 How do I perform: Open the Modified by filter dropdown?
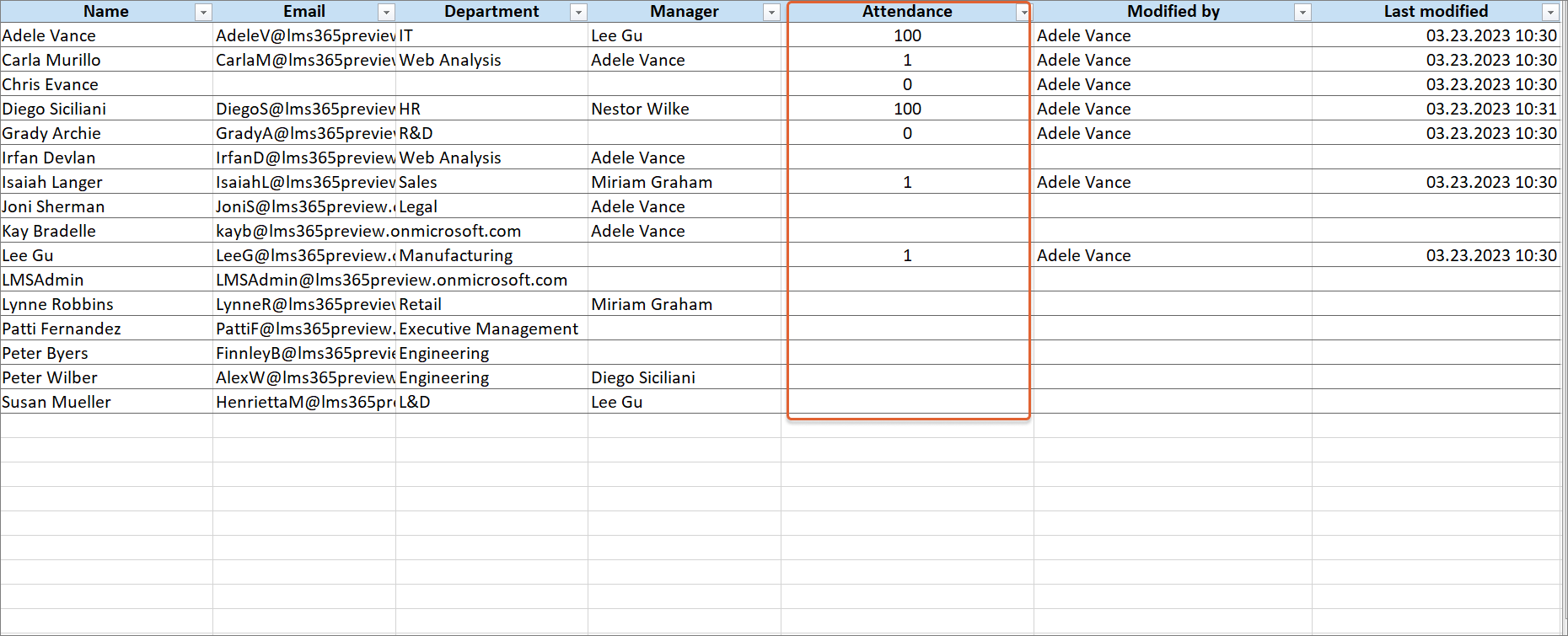(1302, 12)
